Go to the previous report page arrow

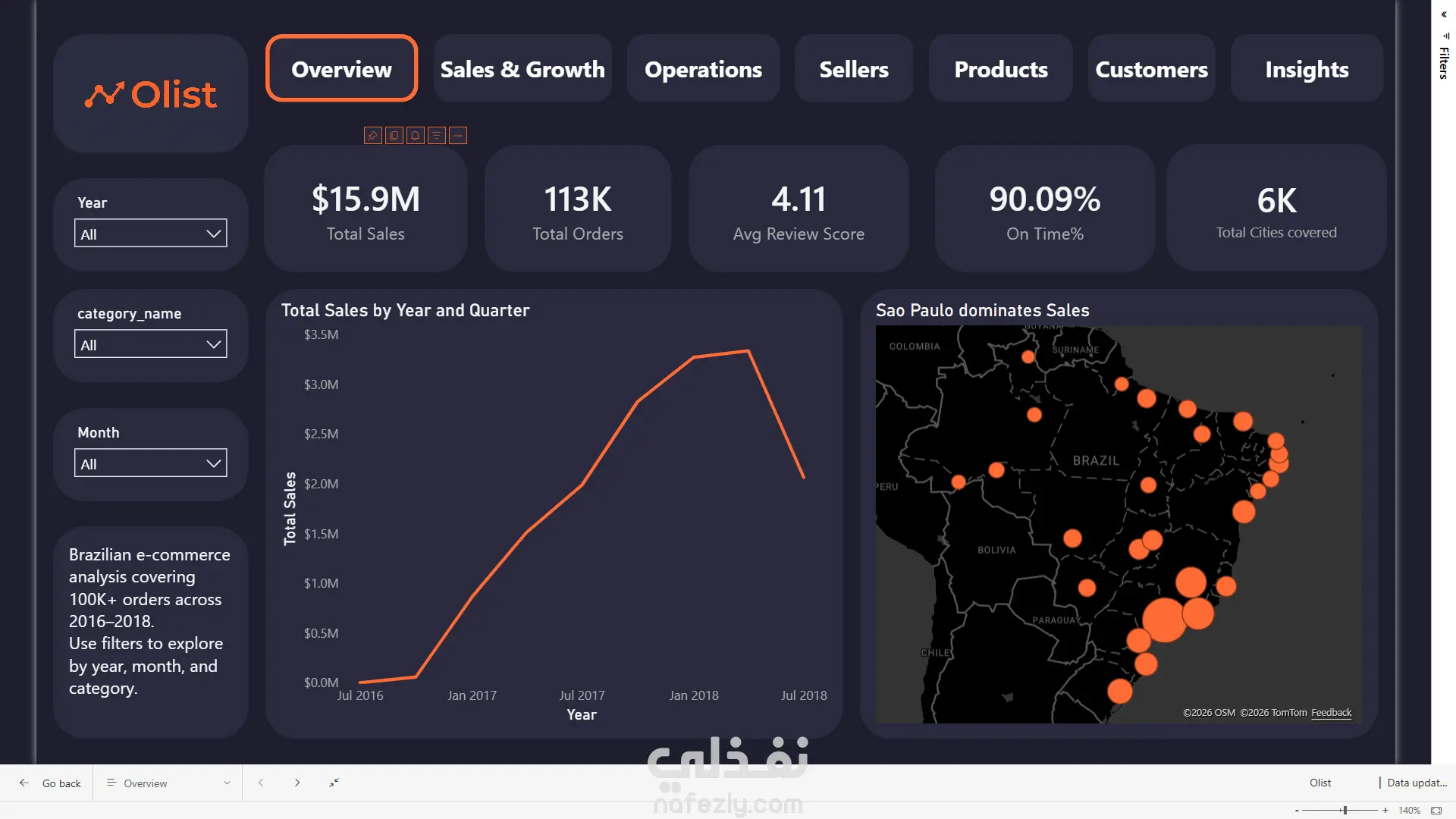click(x=261, y=783)
